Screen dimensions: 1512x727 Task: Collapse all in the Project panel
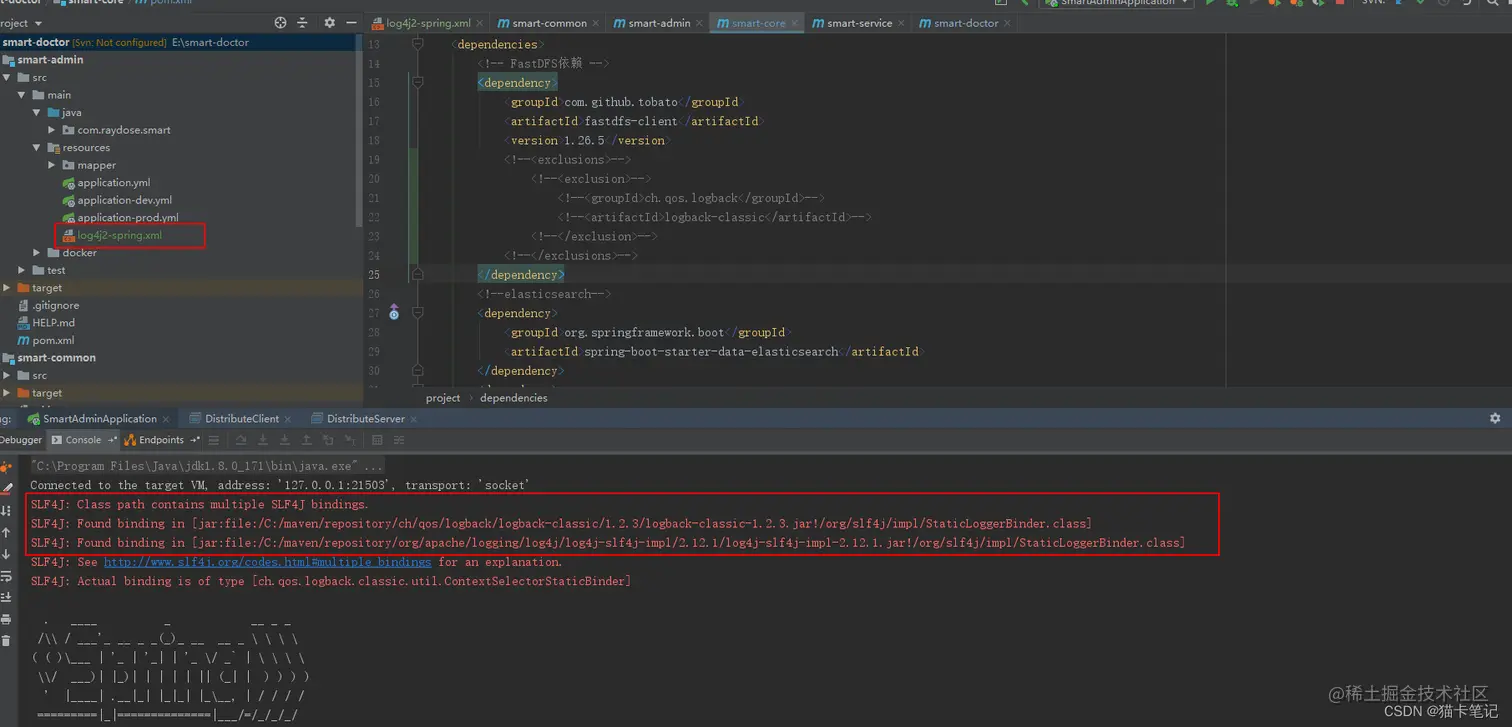302,22
